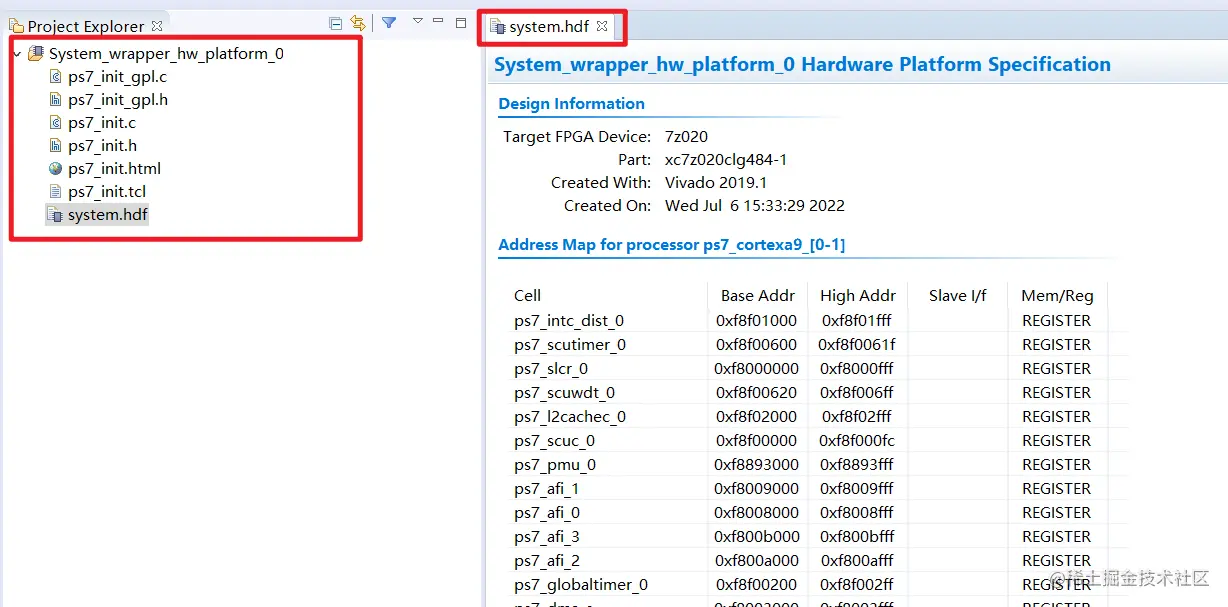Click the system.hdf file icon in the tree
Image resolution: width=1228 pixels, height=607 pixels.
tap(56, 215)
